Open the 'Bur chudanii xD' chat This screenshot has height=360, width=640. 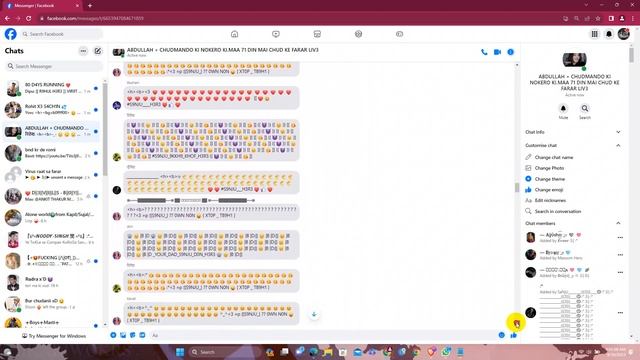tap(52, 304)
